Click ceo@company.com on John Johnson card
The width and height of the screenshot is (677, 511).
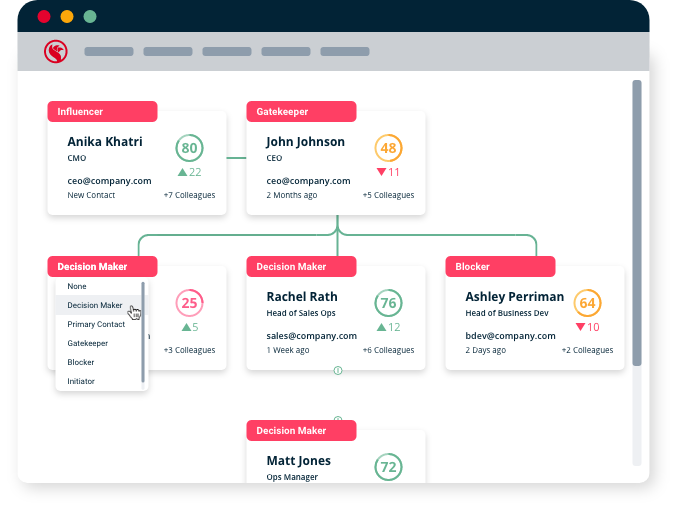[308, 181]
